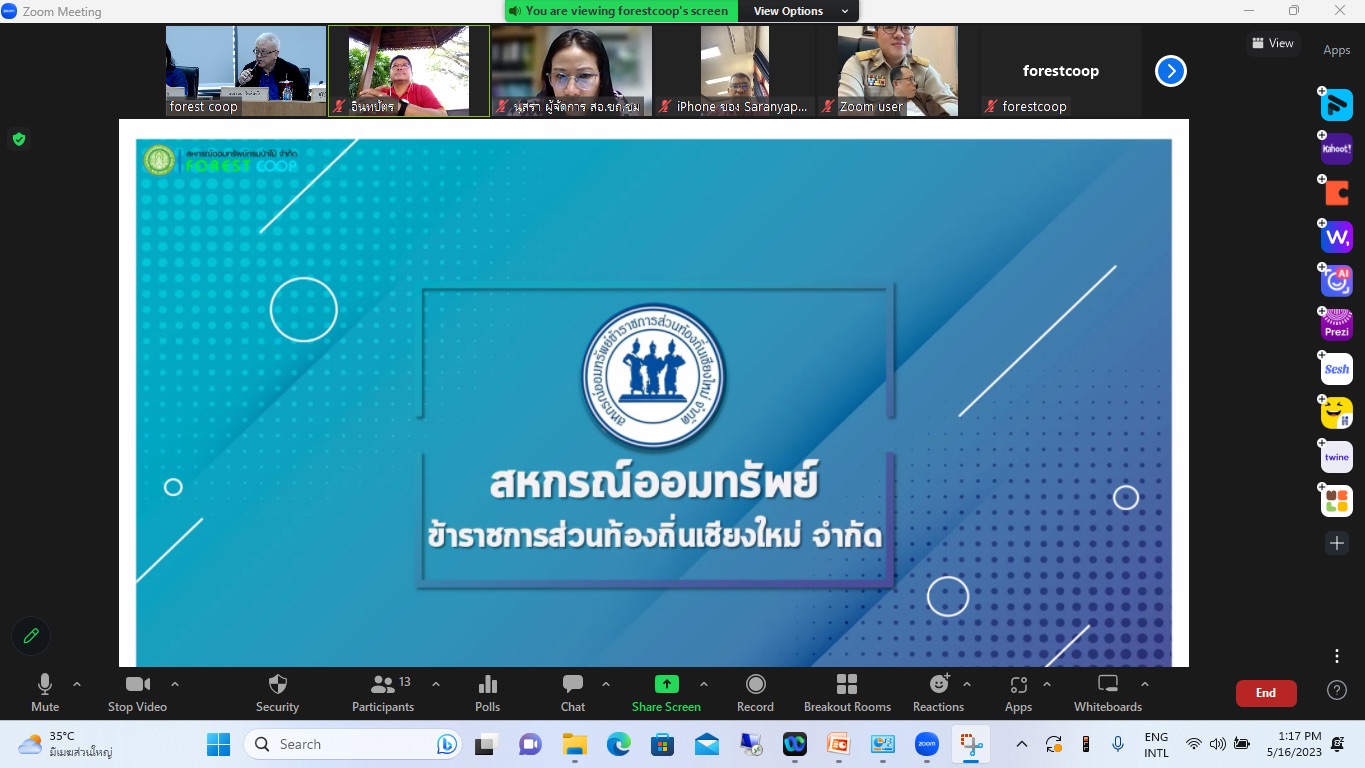
Task: Select forest coop video thumbnail
Action: (246, 71)
